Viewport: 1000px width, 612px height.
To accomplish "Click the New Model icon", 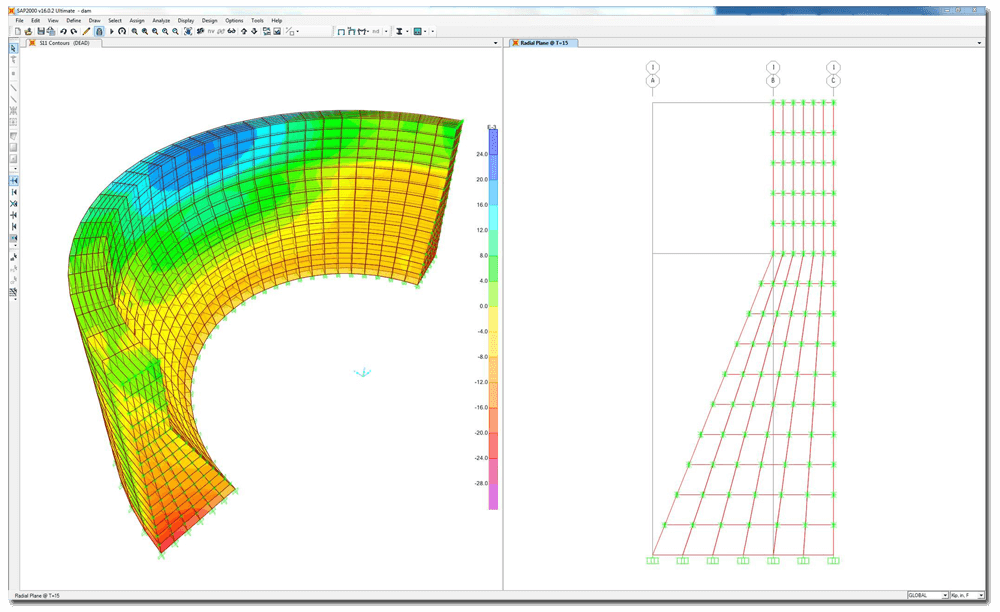I will point(17,31).
